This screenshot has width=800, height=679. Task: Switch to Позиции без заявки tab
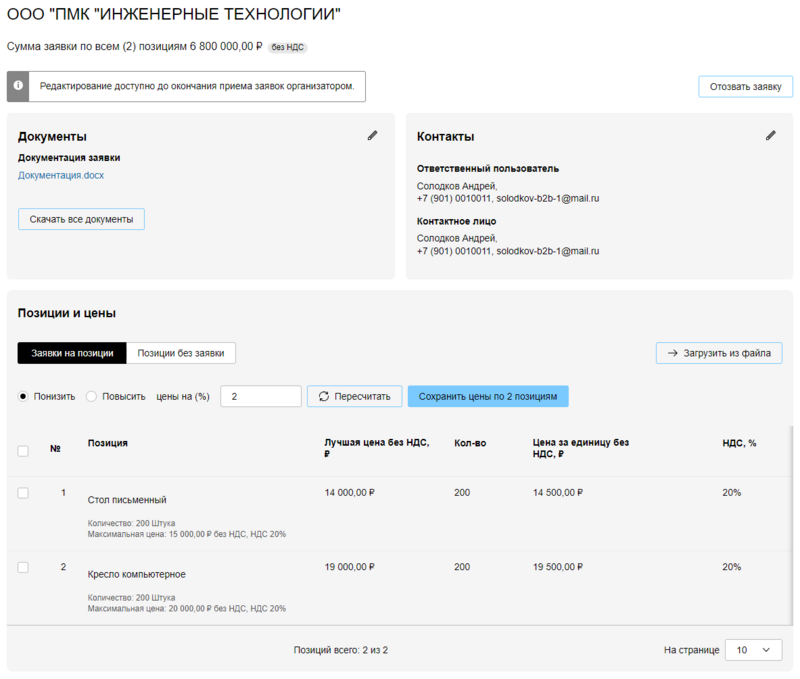(181, 353)
